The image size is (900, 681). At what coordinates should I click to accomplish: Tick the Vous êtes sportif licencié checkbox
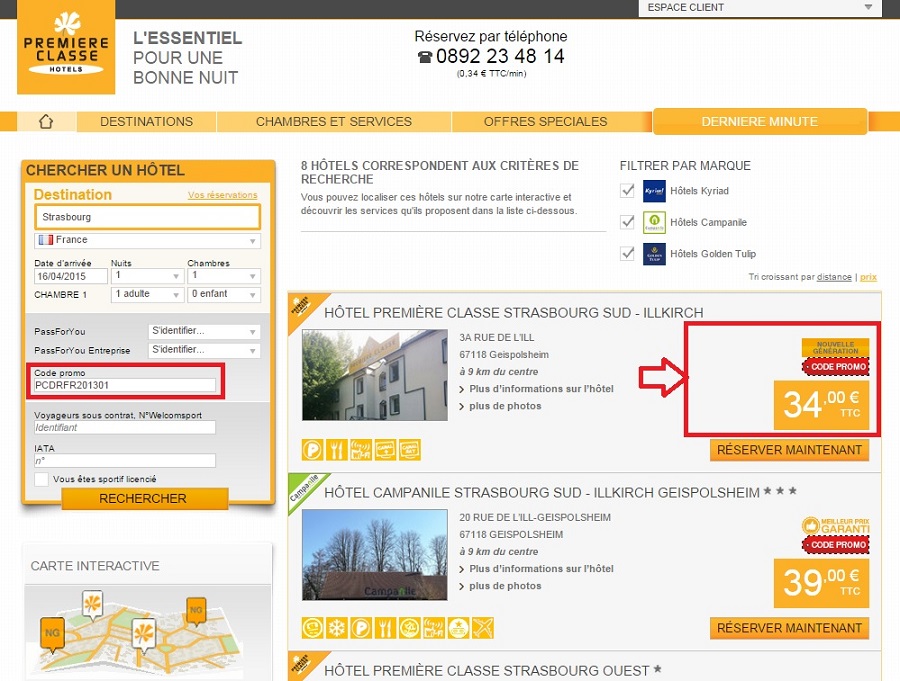(41, 479)
